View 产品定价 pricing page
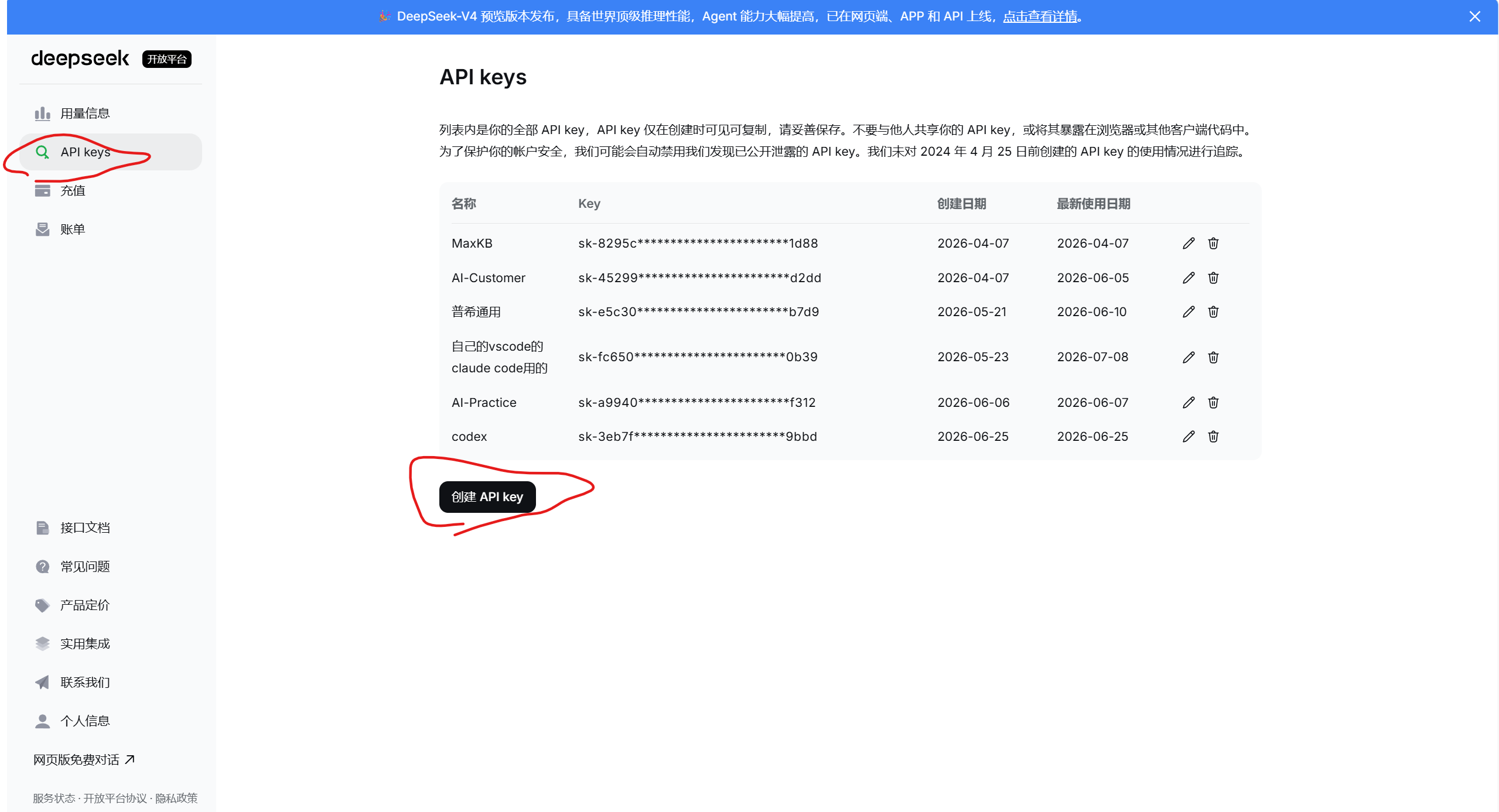 coord(111,605)
